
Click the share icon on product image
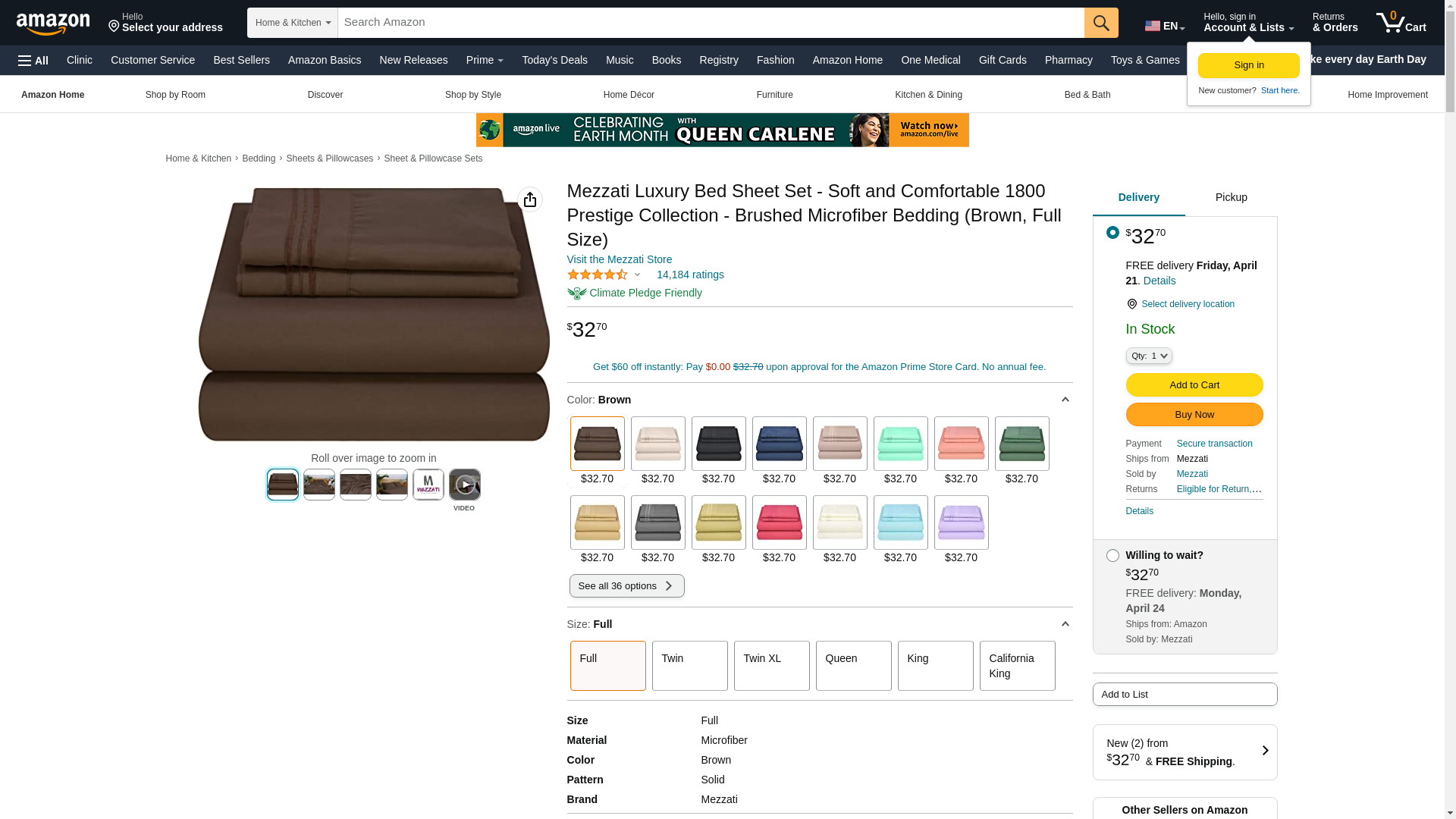pos(530,199)
